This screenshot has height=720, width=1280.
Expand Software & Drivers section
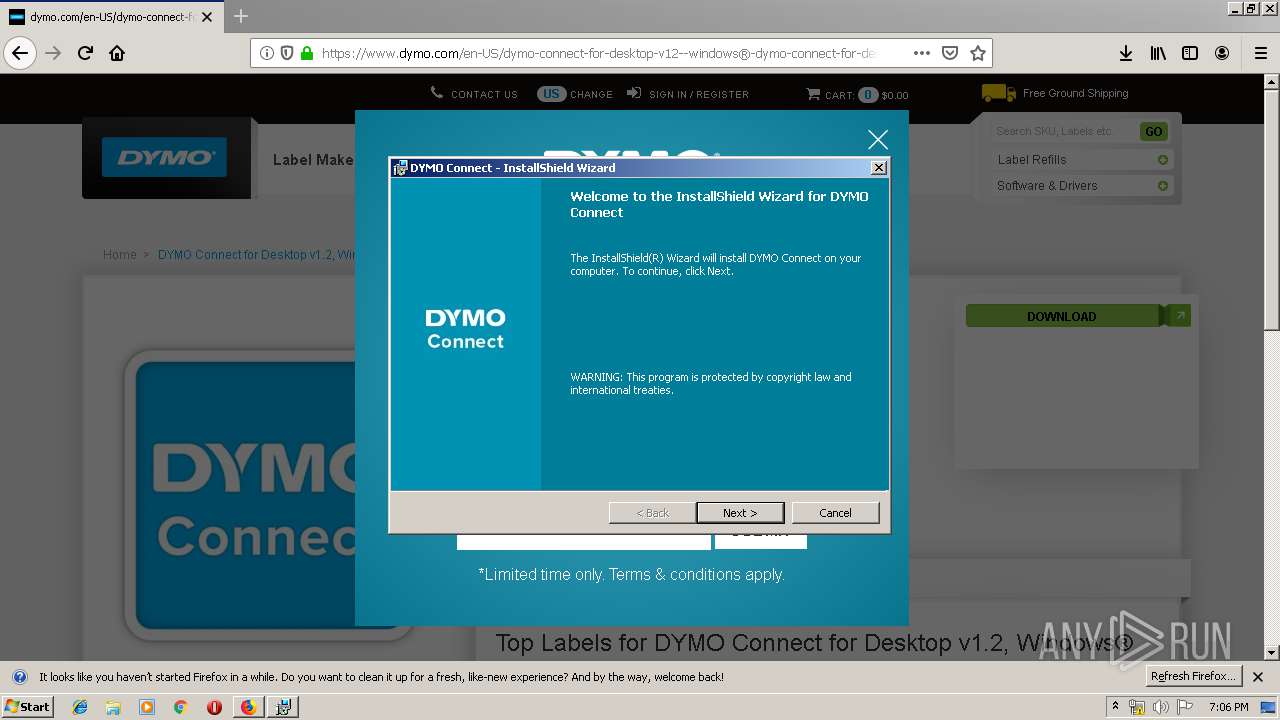click(1083, 186)
